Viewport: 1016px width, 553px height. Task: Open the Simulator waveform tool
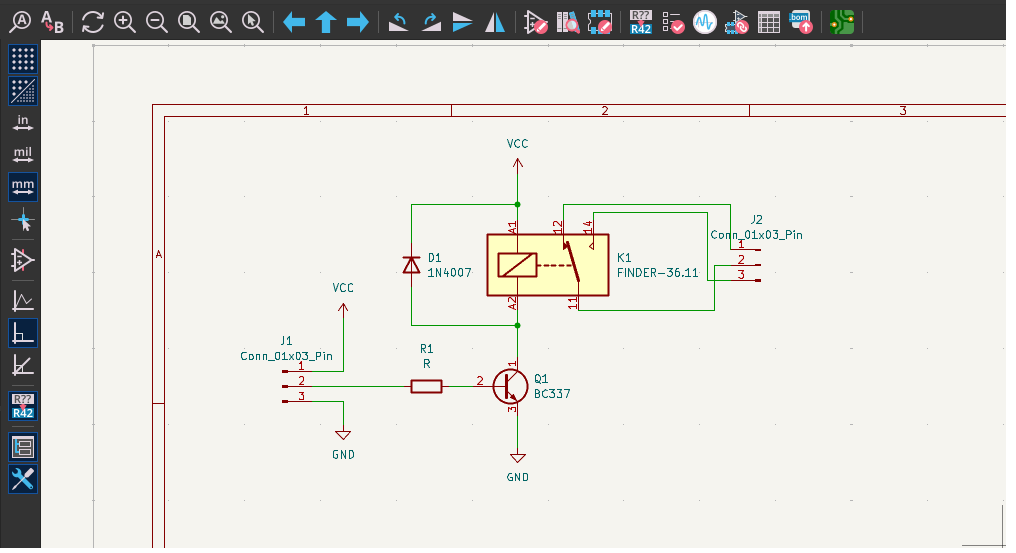(705, 21)
